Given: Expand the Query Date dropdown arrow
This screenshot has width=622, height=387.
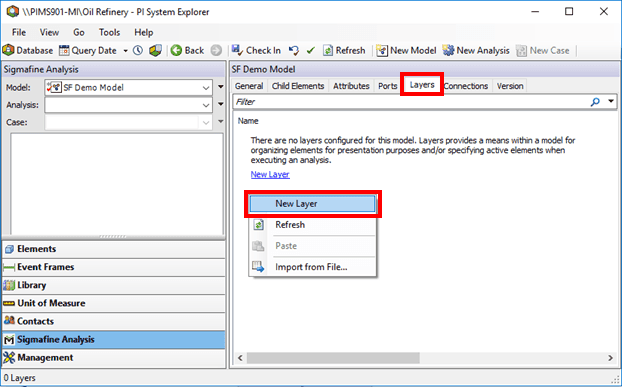Looking at the screenshot, I should [125, 51].
